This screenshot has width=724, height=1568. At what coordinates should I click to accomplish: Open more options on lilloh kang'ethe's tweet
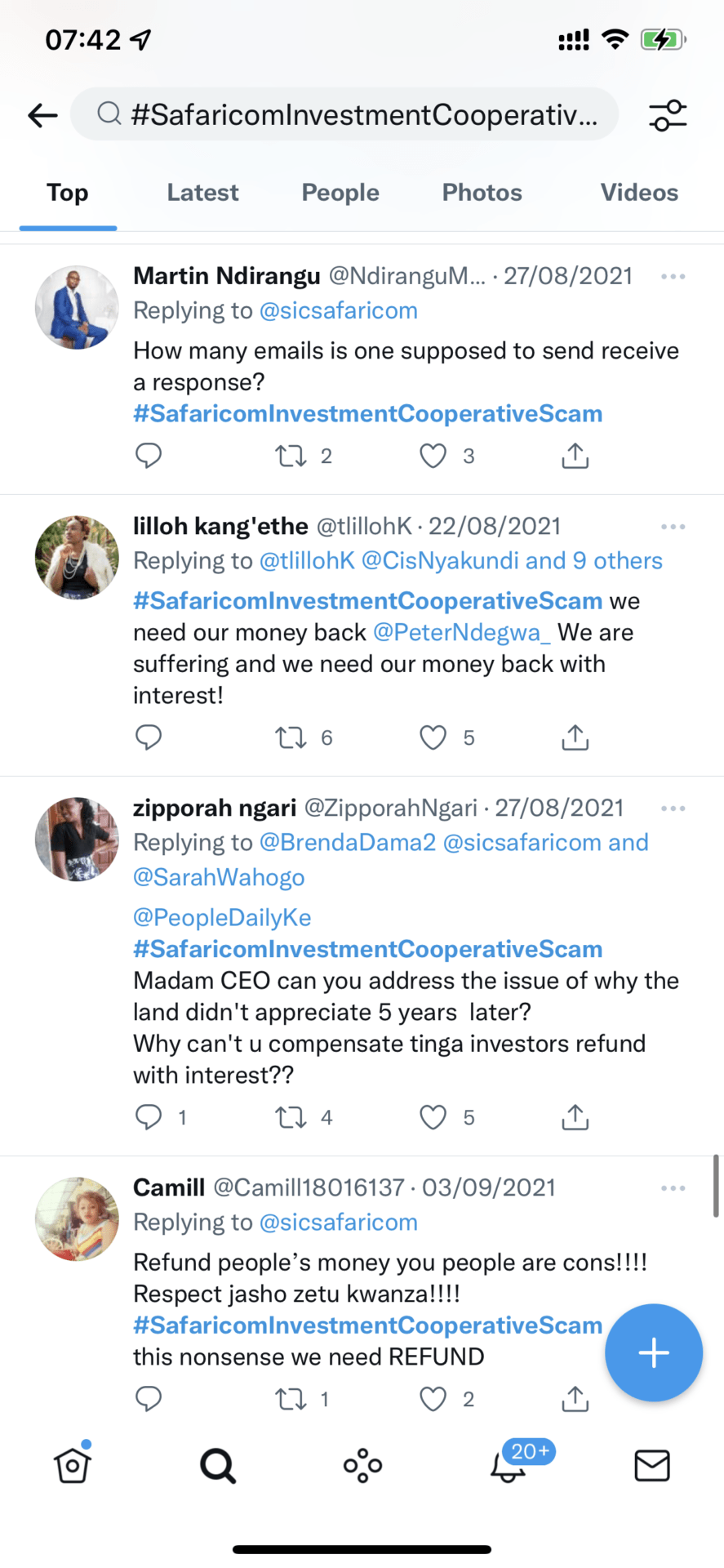pos(673,527)
